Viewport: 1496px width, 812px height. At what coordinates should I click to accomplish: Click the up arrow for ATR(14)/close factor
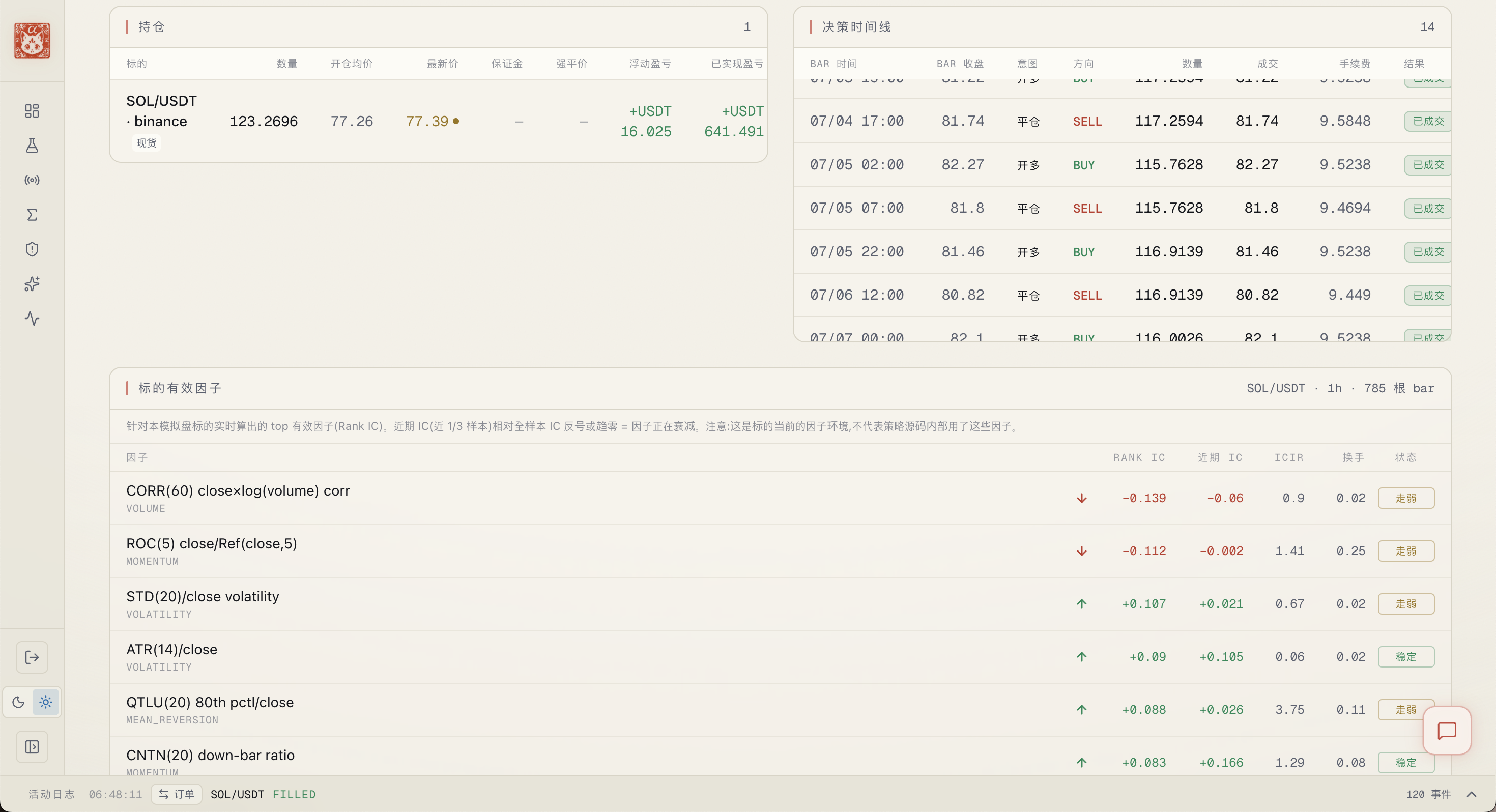(x=1081, y=657)
